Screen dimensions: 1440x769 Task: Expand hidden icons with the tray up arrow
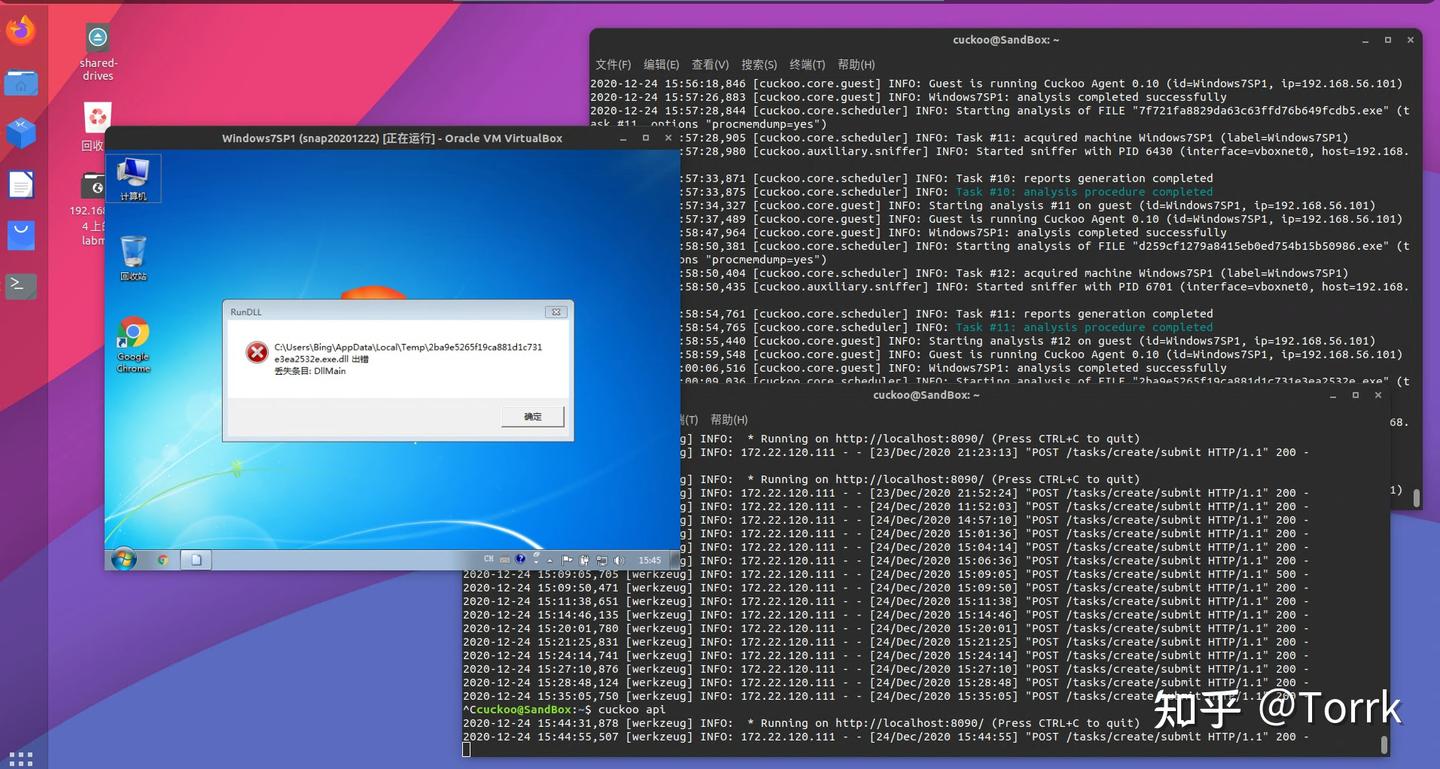(549, 561)
